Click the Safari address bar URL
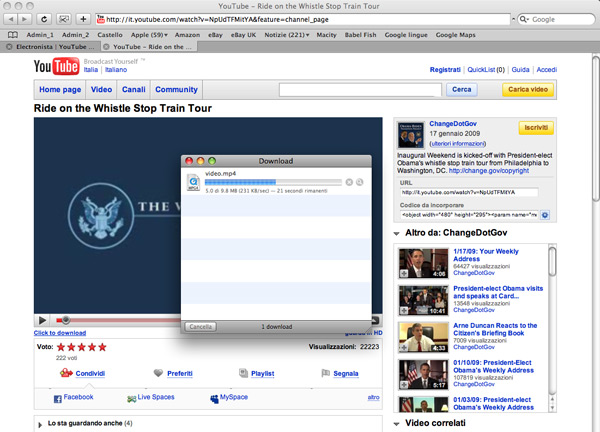 tap(303, 19)
